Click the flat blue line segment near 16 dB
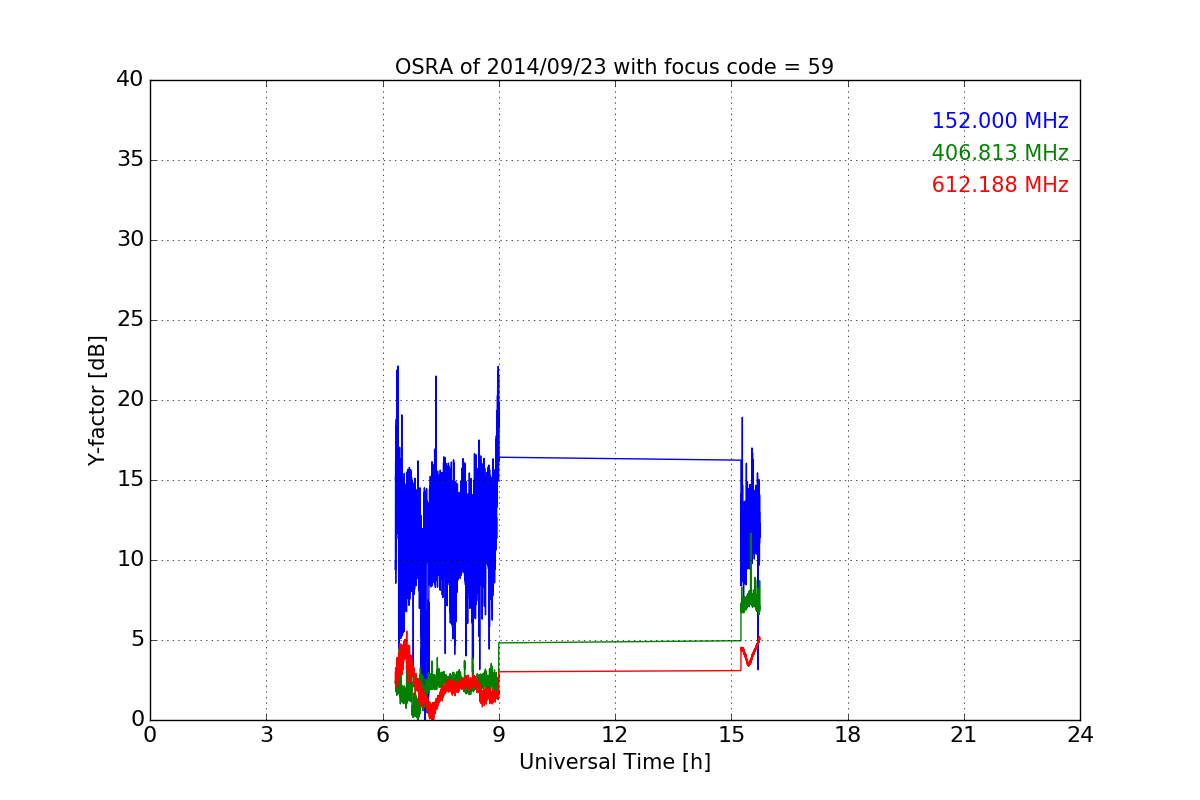The height and width of the screenshot is (800, 1200). pyautogui.click(x=620, y=459)
